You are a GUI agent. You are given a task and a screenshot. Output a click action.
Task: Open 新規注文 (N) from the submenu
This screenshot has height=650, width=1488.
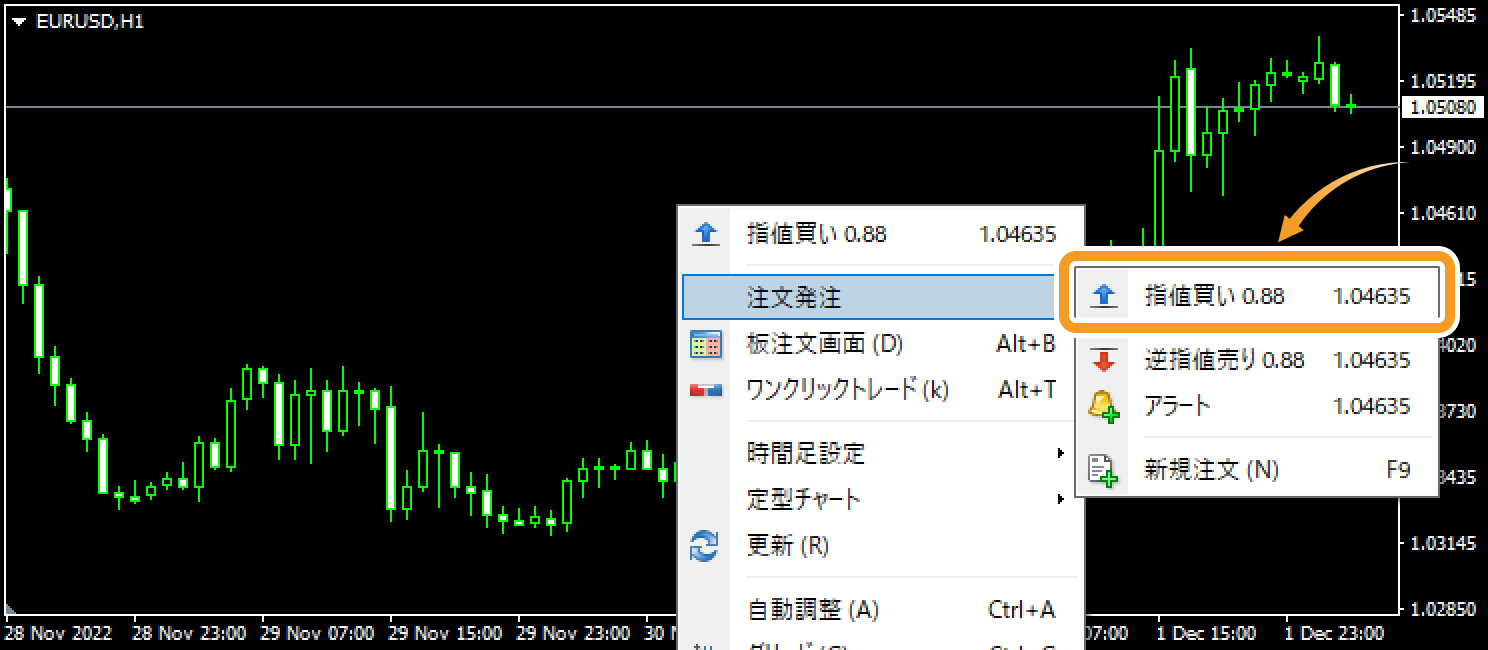point(1257,469)
